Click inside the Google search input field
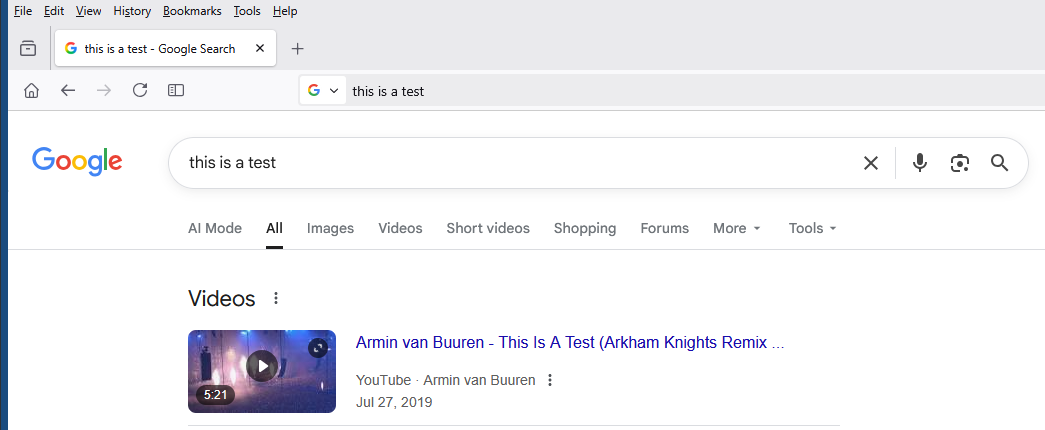The width and height of the screenshot is (1045, 430). coord(500,163)
